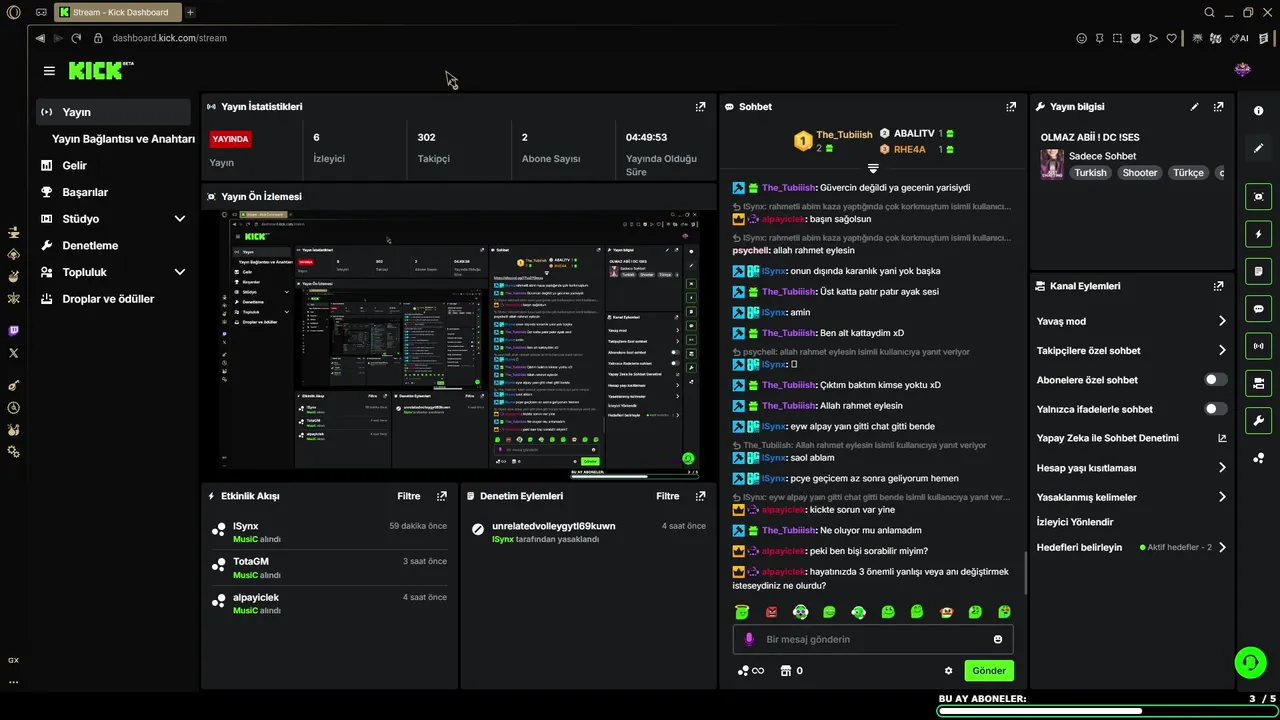Pop out the Denetim Eylemleri panel
Image resolution: width=1280 pixels, height=720 pixels.
tap(700, 496)
